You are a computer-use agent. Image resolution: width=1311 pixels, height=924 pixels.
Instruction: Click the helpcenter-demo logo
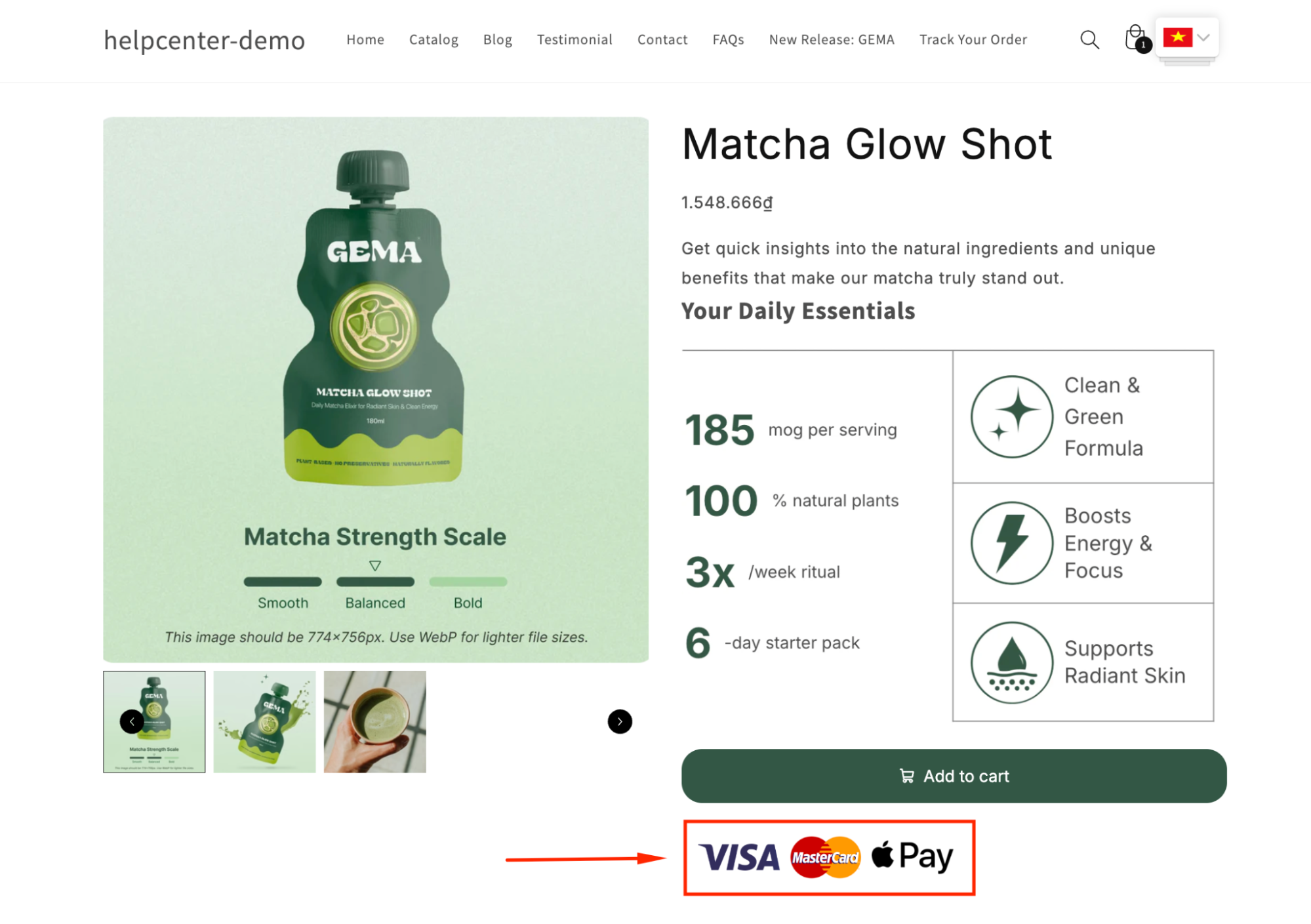click(204, 41)
